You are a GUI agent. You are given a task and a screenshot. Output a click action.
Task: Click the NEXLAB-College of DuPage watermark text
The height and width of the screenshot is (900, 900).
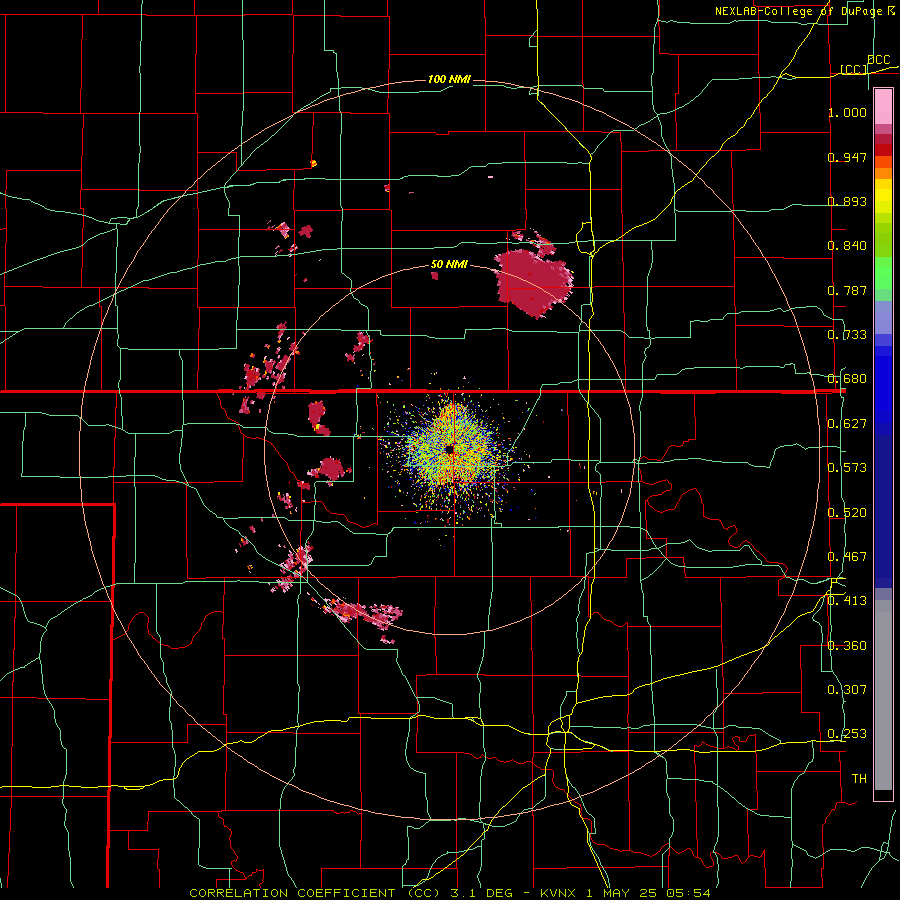coord(806,11)
